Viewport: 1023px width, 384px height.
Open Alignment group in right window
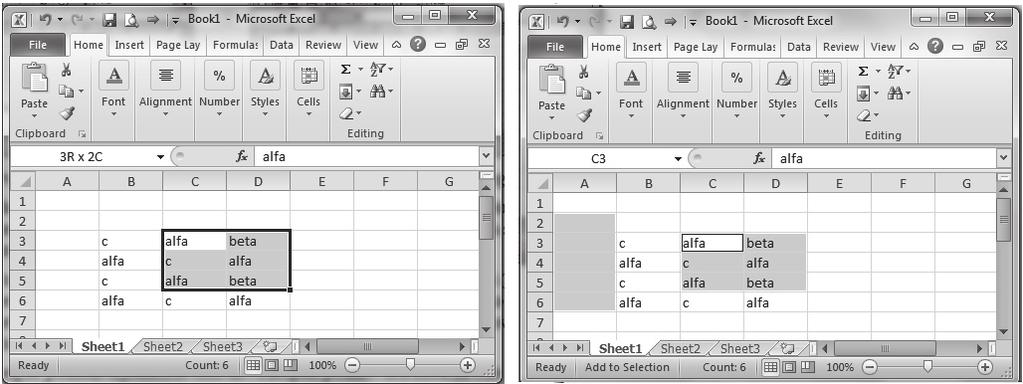pos(683,91)
